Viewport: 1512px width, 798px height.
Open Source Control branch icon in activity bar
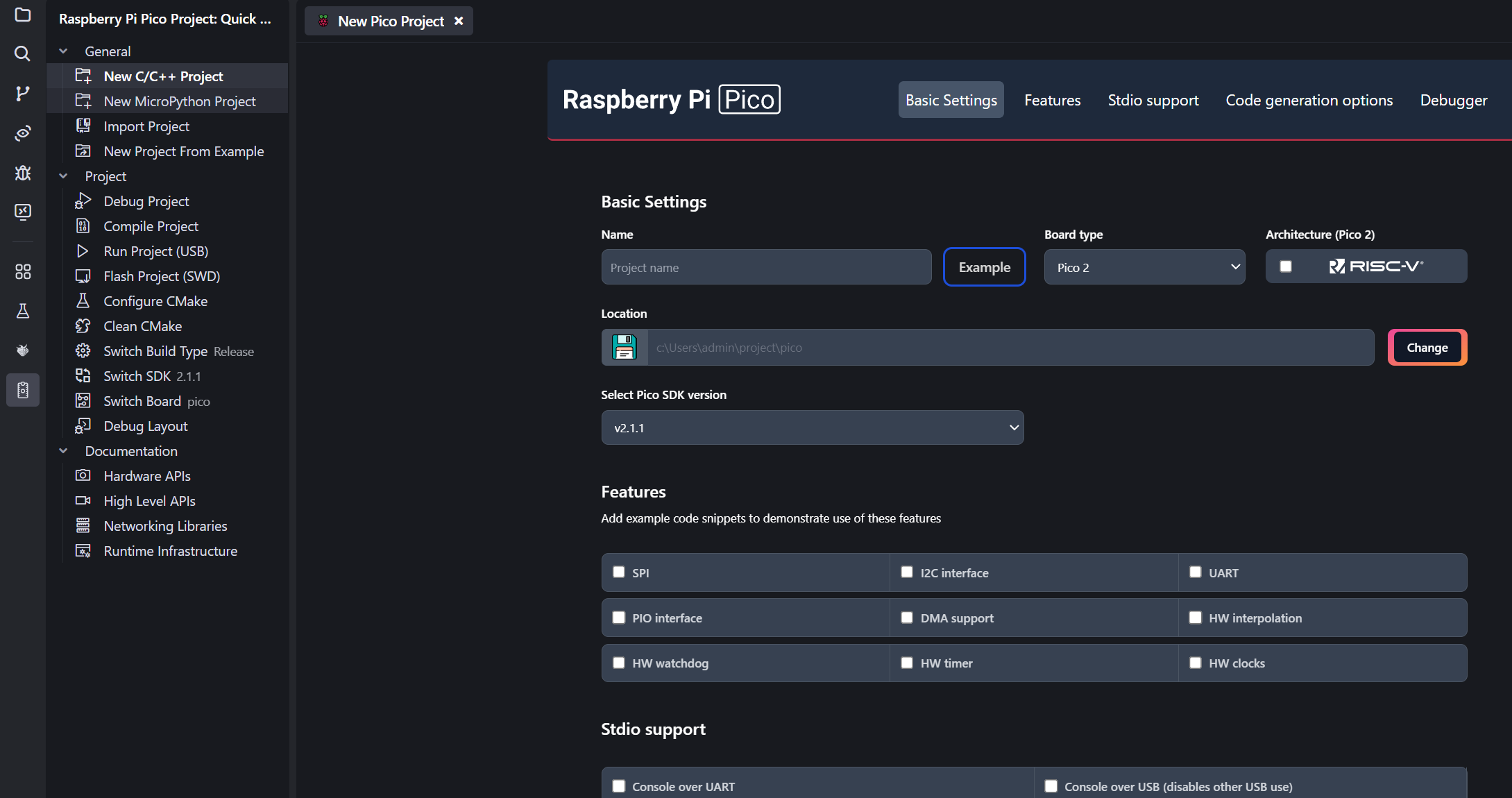click(x=23, y=93)
